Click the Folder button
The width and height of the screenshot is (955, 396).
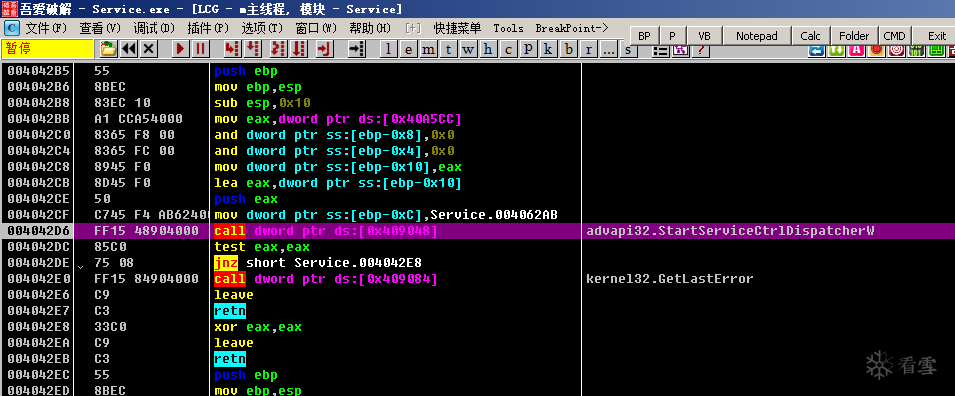855,36
